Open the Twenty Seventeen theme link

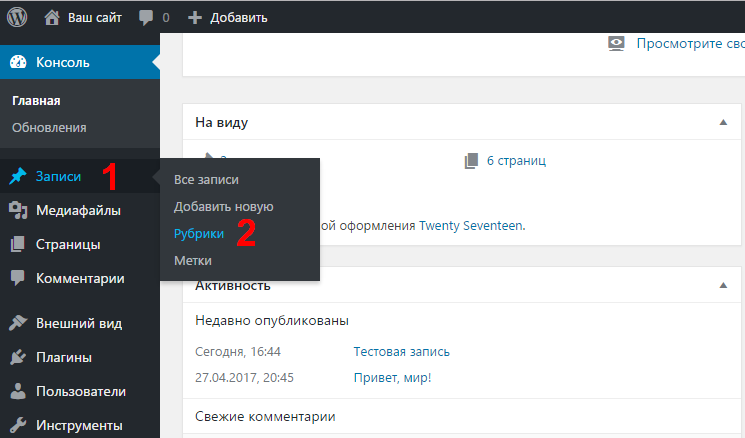(471, 225)
